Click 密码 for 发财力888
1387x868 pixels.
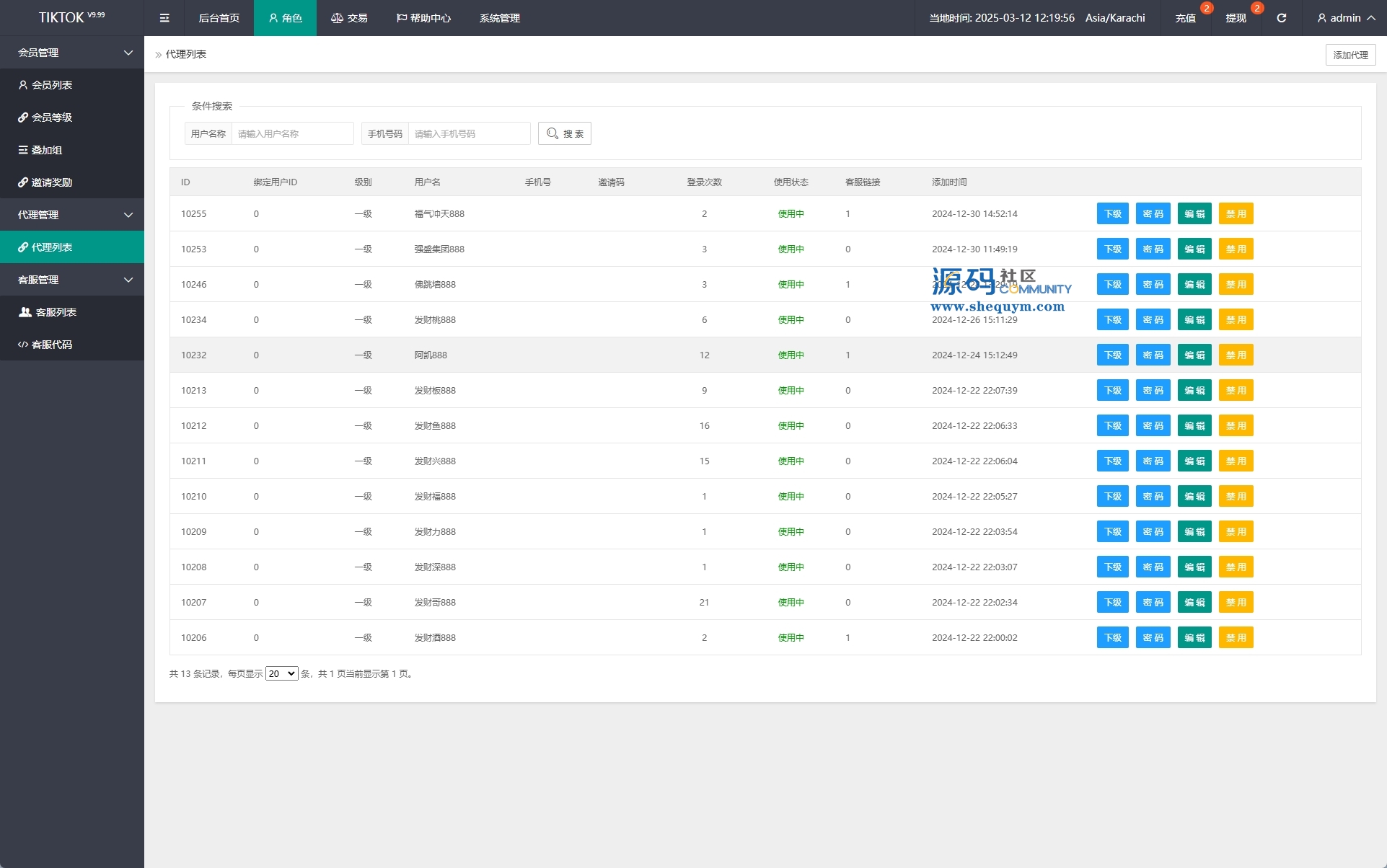click(x=1153, y=531)
